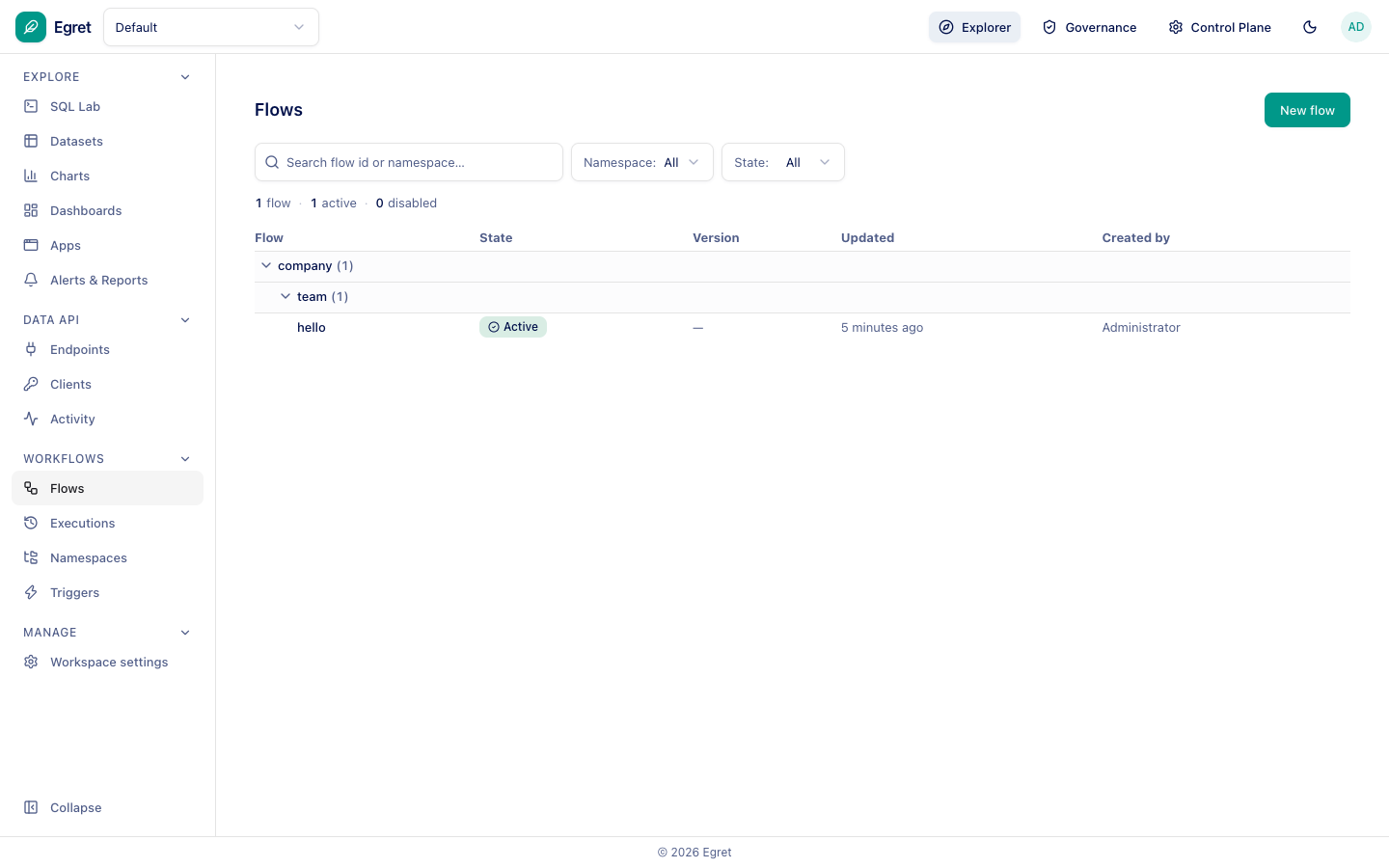Open Alerts & Reports
The width and height of the screenshot is (1389, 868).
[x=107, y=280]
